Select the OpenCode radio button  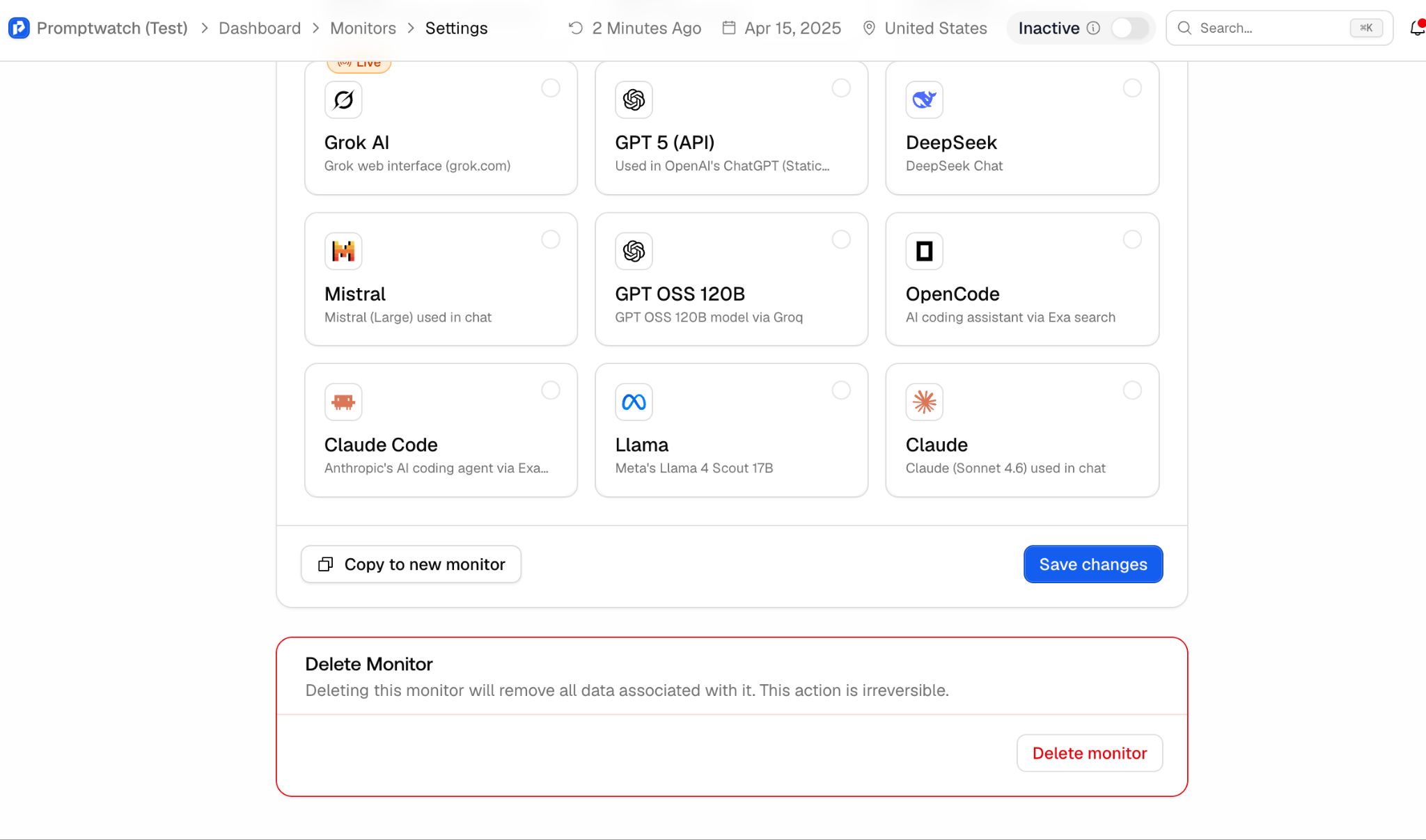point(1132,239)
